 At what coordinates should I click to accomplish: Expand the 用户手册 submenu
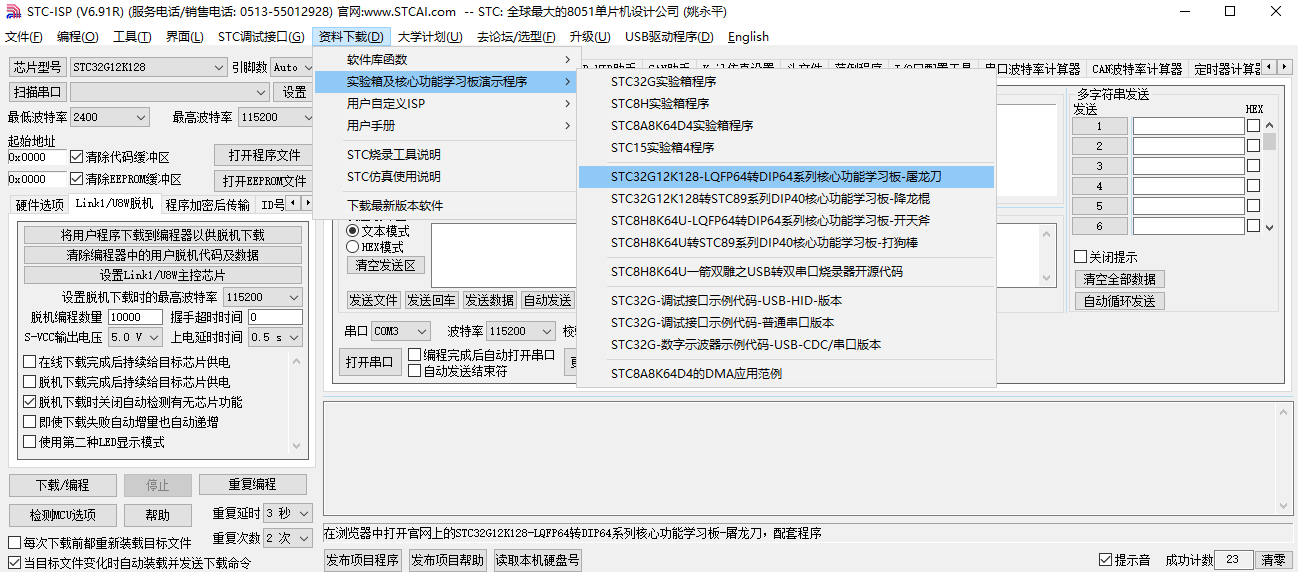tap(445, 126)
